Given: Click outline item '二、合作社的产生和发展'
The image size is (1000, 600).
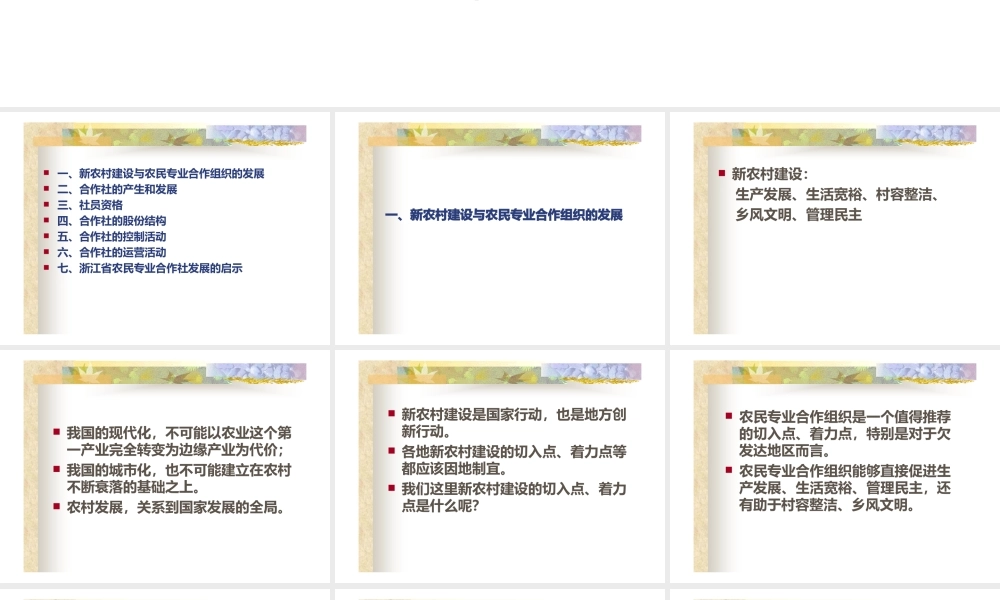Looking at the screenshot, I should [117, 189].
